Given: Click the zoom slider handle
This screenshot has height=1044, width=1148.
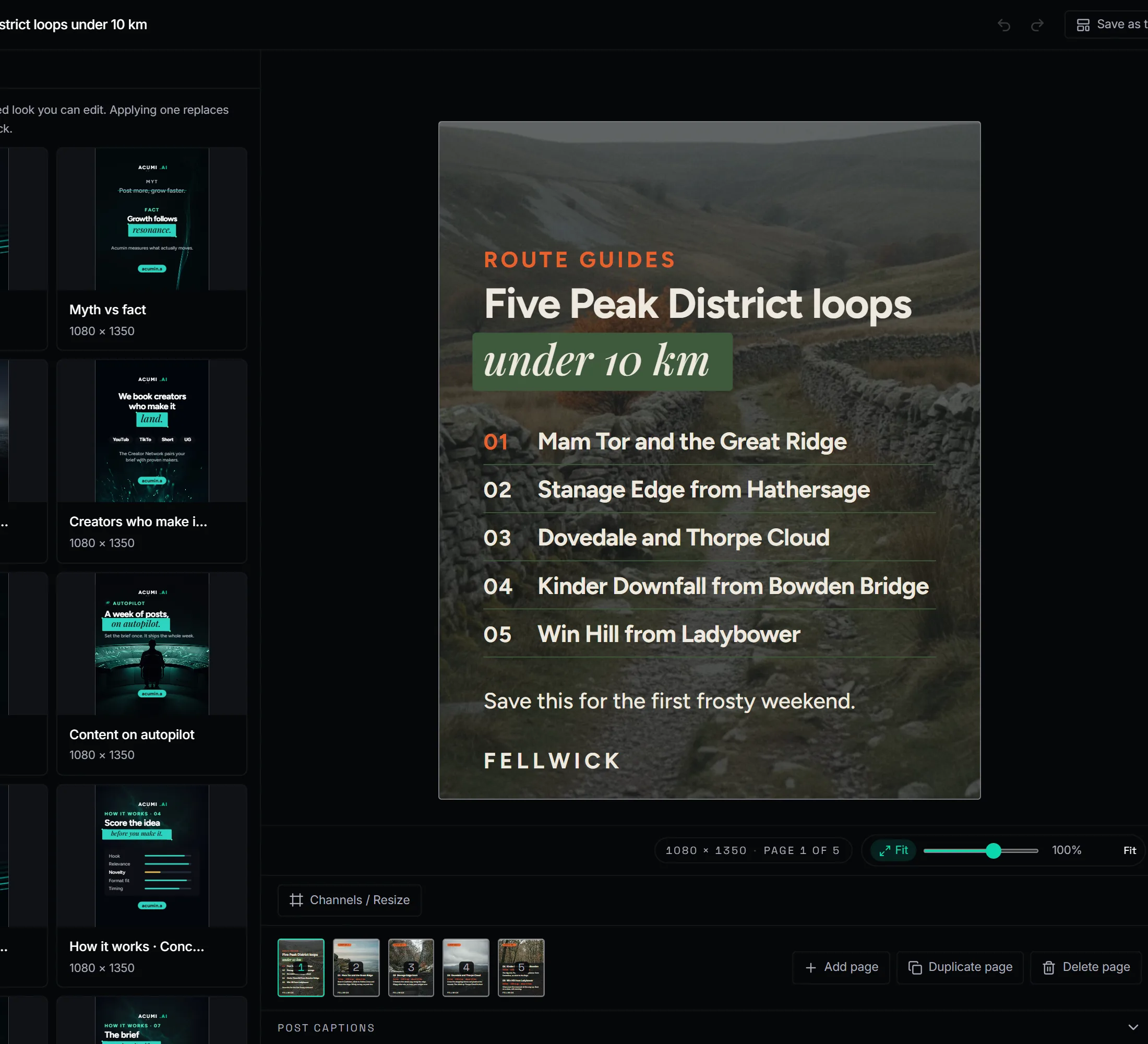Looking at the screenshot, I should (993, 851).
